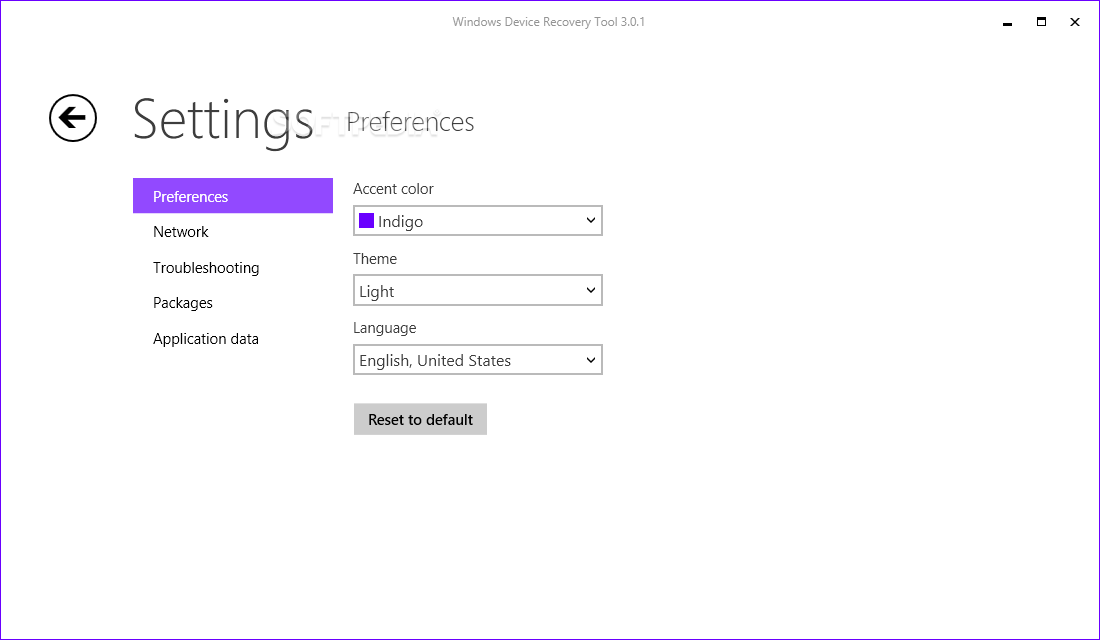Image resolution: width=1100 pixels, height=640 pixels.
Task: Go back using the circled arrow icon
Action: point(73,118)
